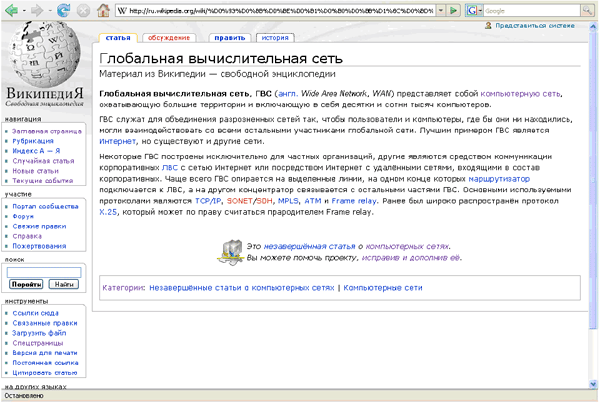Screen dimensions: 600x403
Task: Open the red SDH link
Action: click(x=264, y=201)
